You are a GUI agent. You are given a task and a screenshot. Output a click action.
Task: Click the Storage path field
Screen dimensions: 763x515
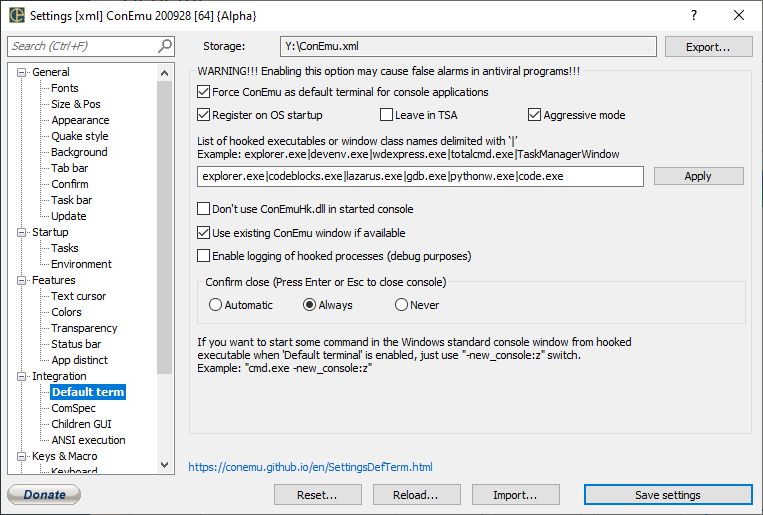(x=468, y=46)
